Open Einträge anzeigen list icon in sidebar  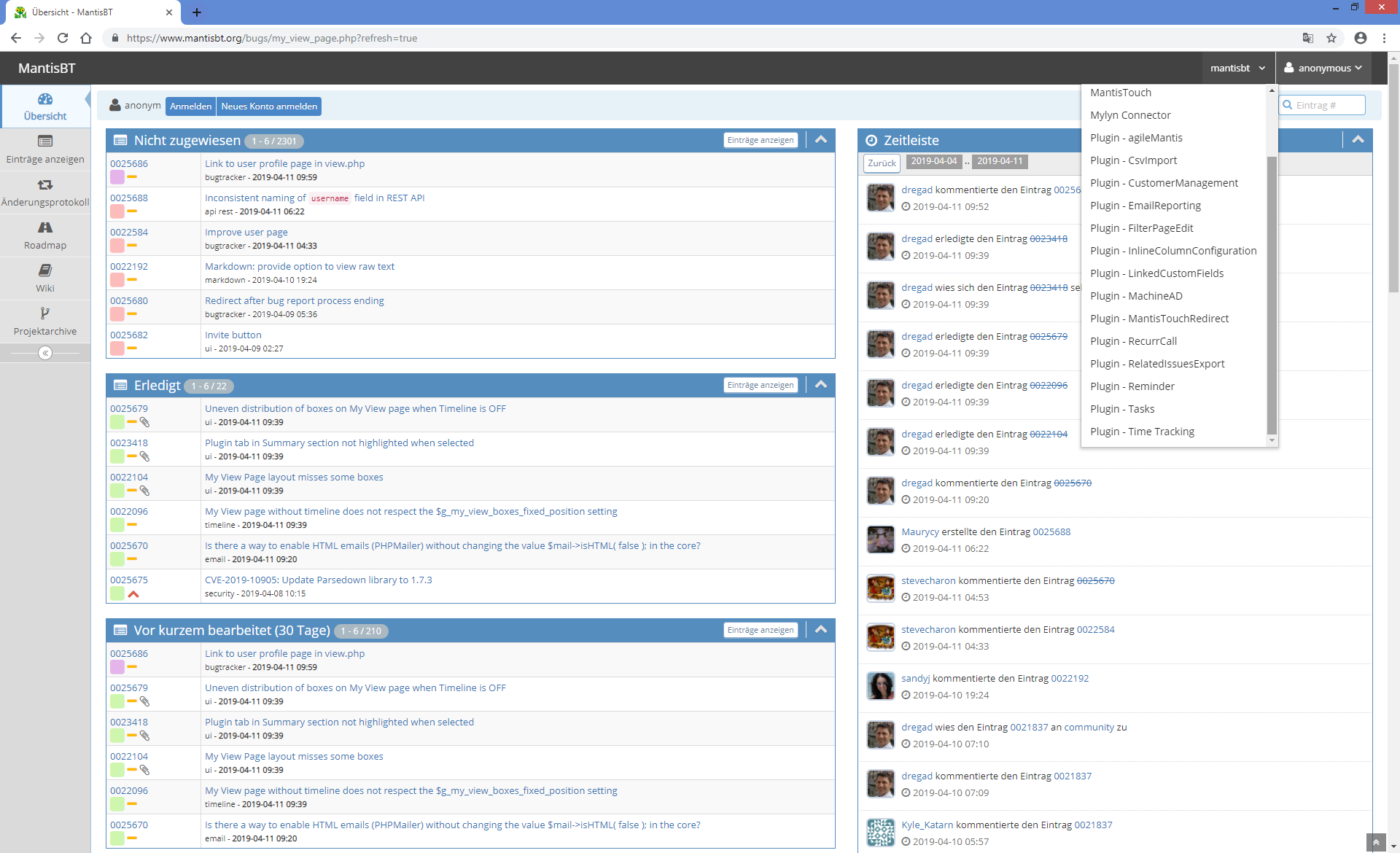pyautogui.click(x=45, y=141)
